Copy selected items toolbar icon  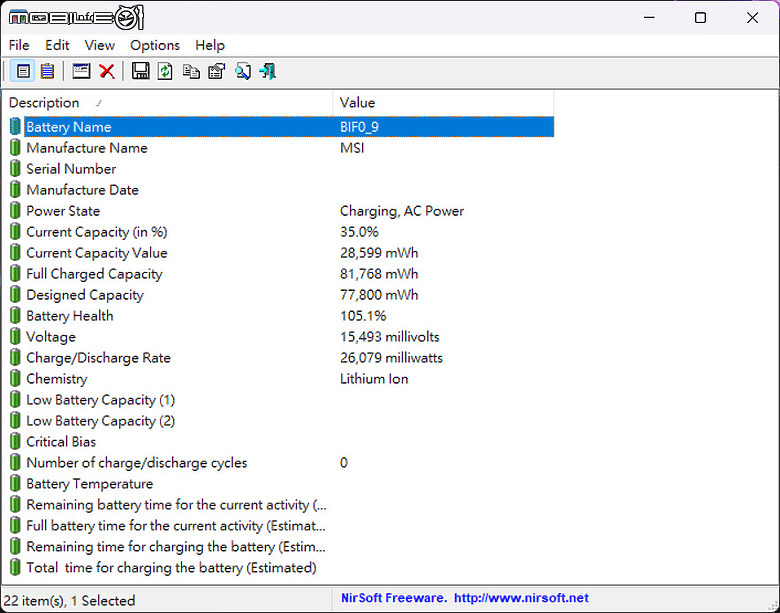pos(191,71)
